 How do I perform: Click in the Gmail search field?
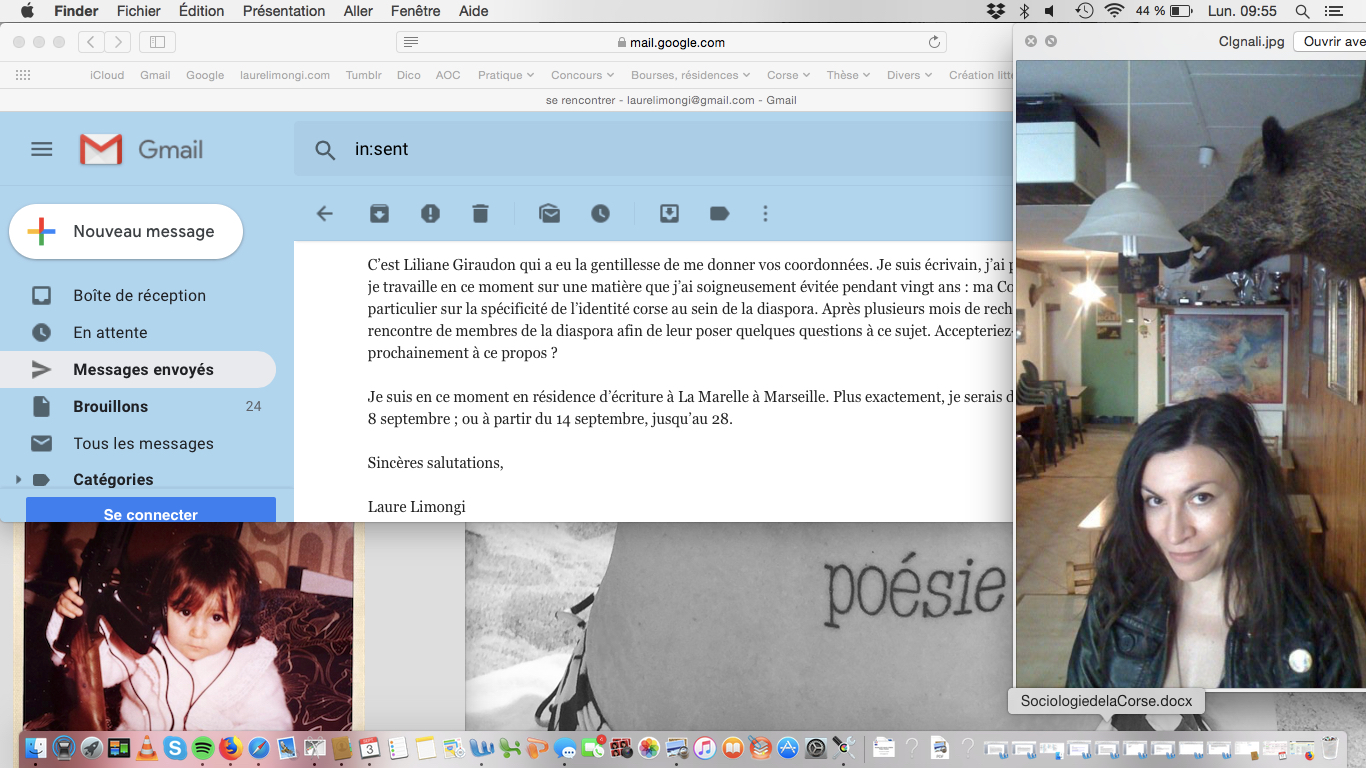(650, 149)
